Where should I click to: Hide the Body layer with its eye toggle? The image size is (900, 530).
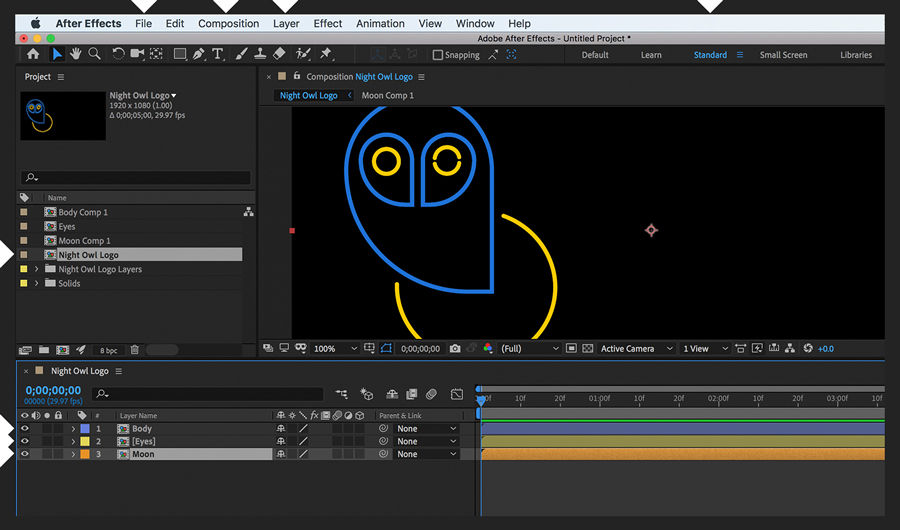pyautogui.click(x=25, y=429)
